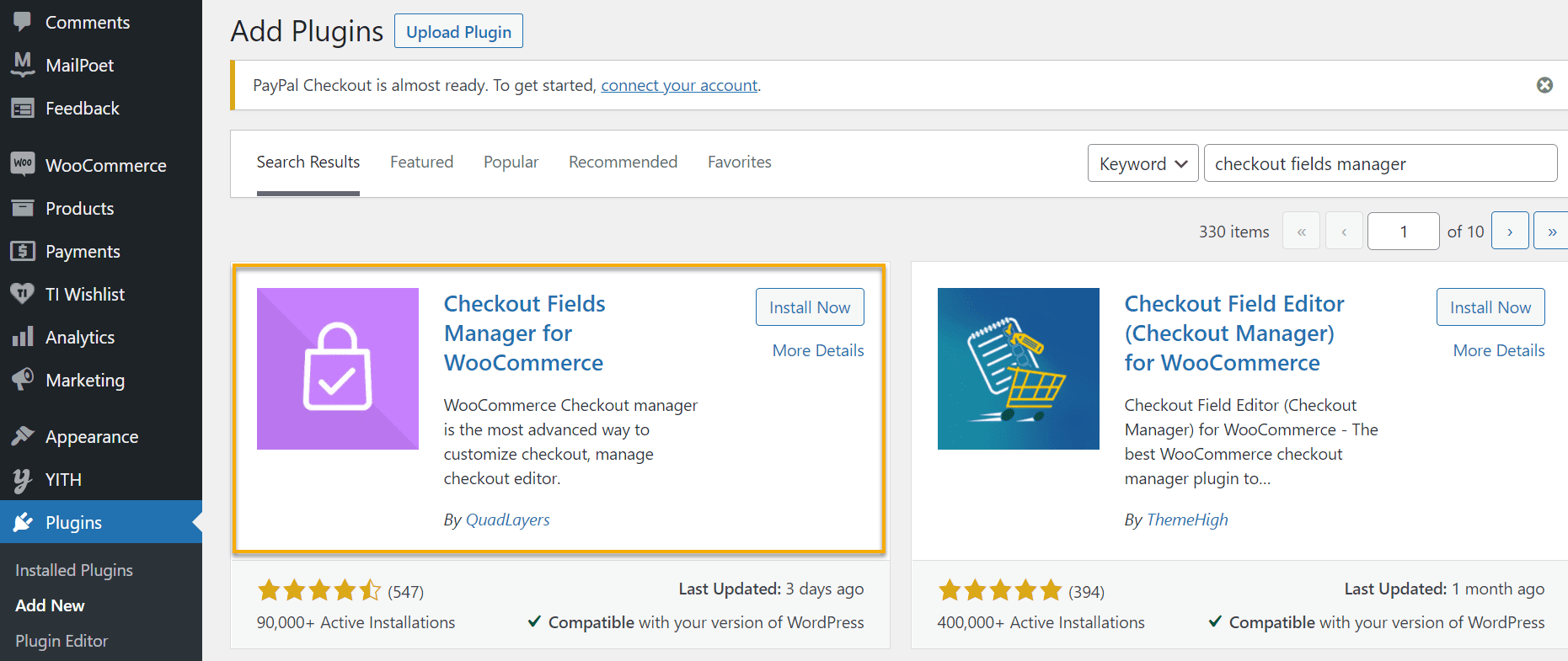Switch to Search Results tab
The image size is (1568, 661).
(x=308, y=162)
